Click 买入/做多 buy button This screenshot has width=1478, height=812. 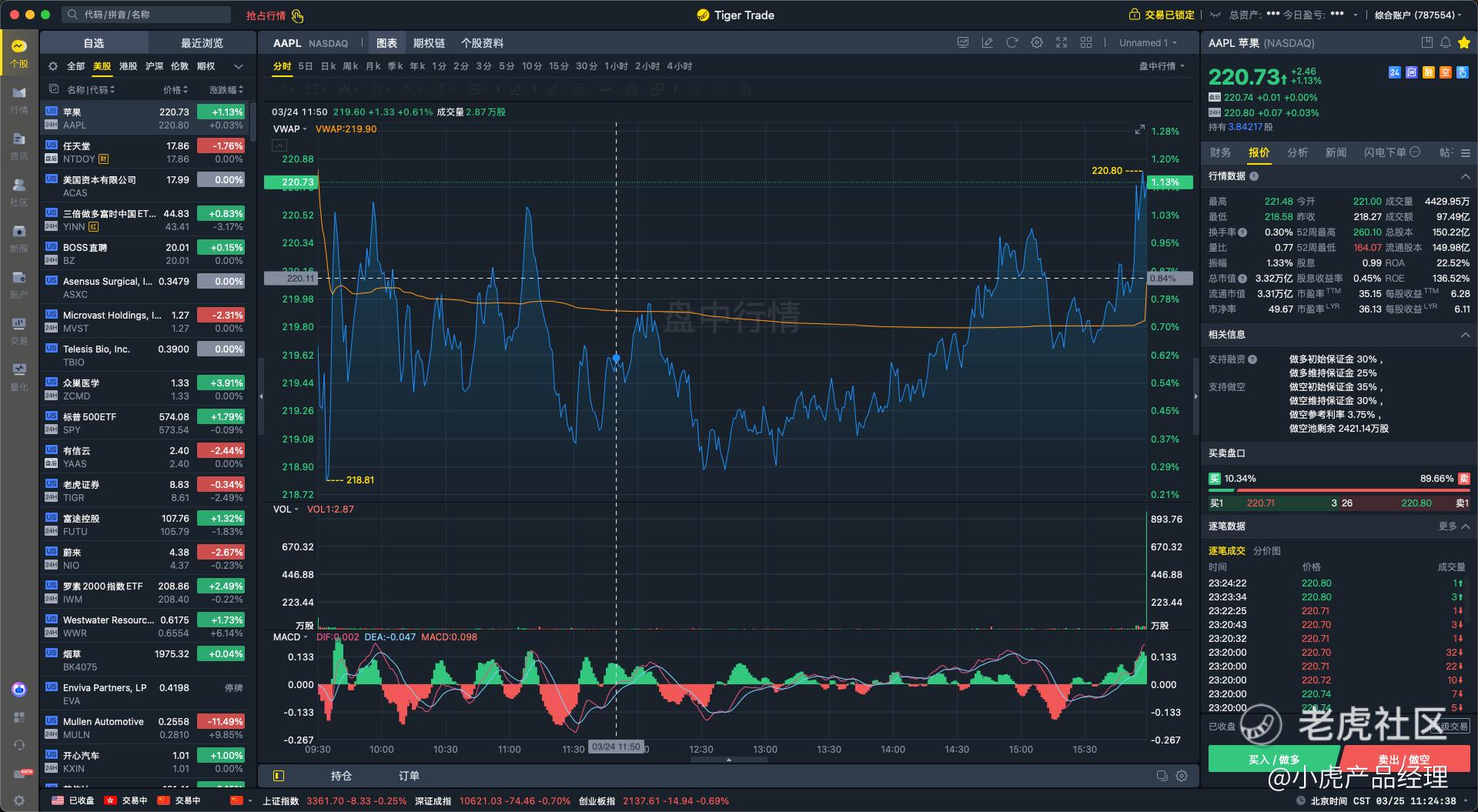[1274, 759]
